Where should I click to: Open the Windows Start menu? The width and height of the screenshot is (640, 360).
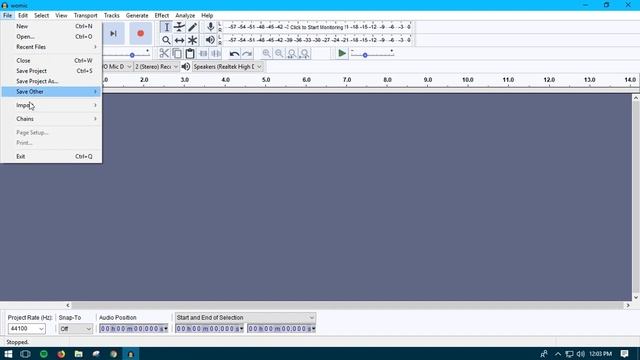point(8,354)
